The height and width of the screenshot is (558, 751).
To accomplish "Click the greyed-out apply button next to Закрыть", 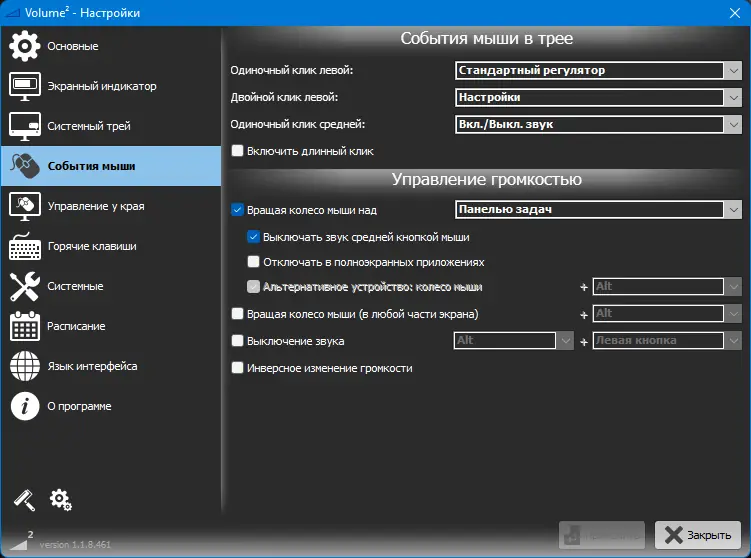I will click(602, 535).
